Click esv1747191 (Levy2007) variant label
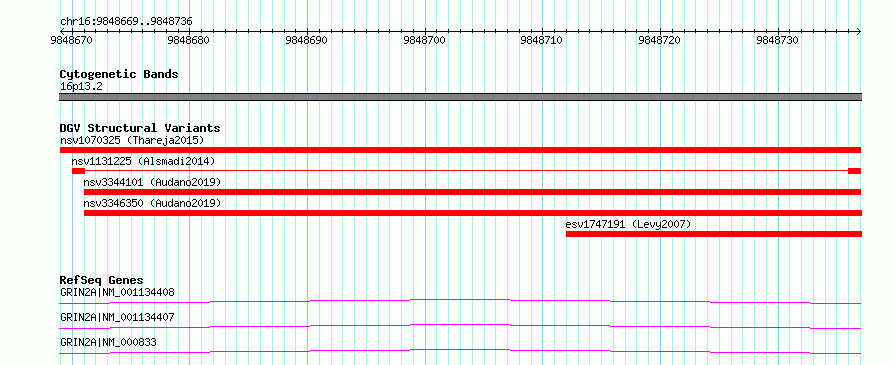Viewport: 890px width, 365px height. (628, 224)
